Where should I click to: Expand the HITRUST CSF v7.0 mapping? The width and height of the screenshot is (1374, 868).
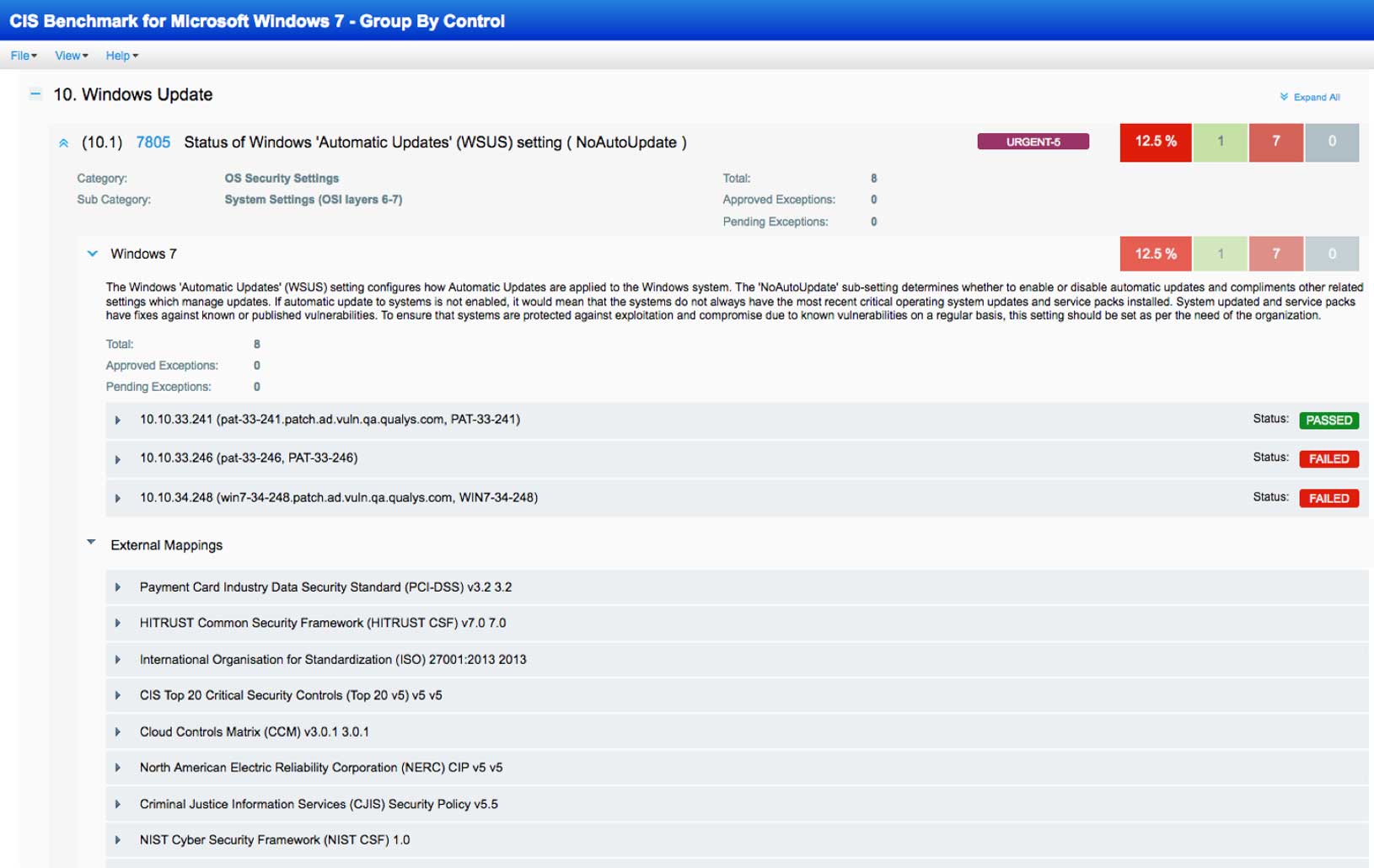[x=118, y=624]
